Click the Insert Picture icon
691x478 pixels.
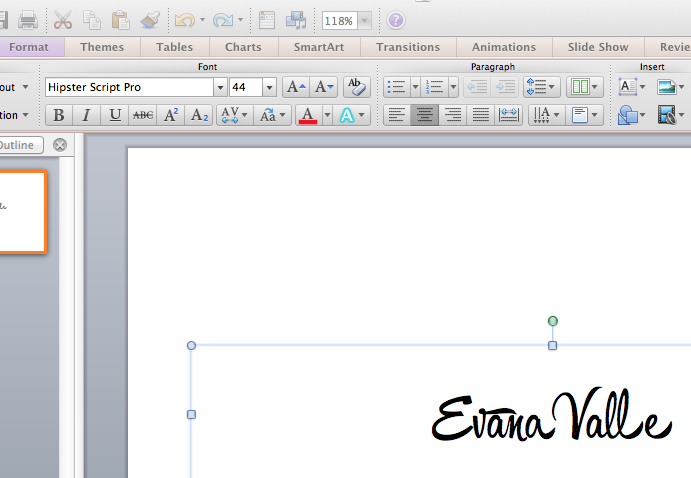pos(666,87)
